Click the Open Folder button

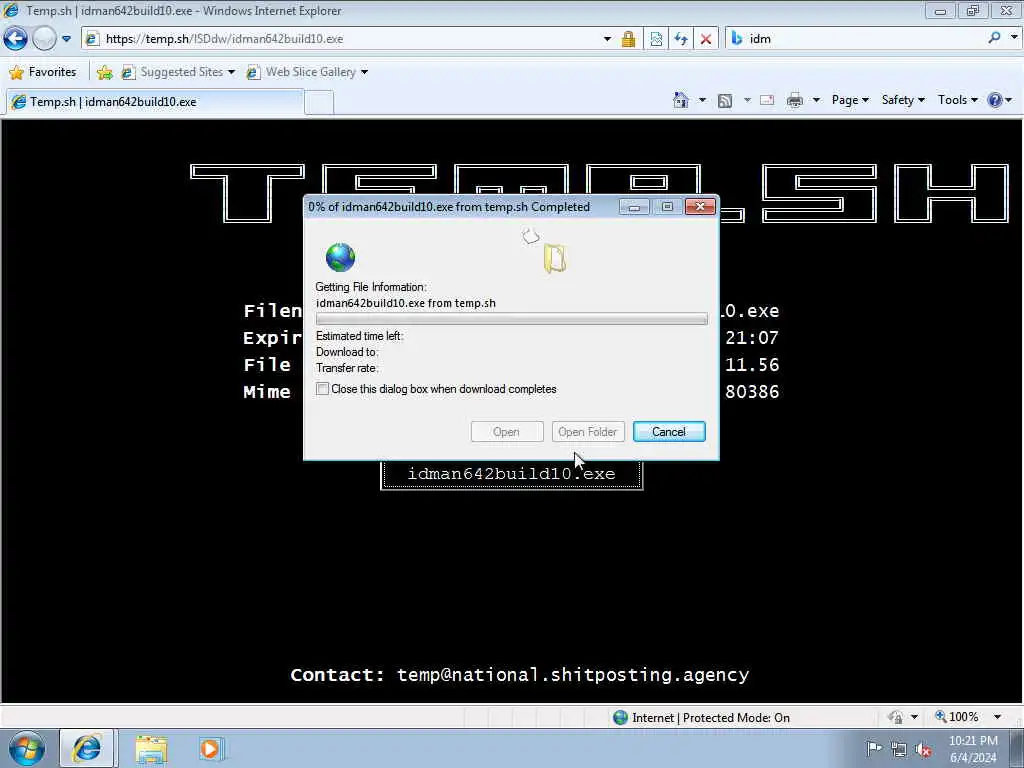588,432
